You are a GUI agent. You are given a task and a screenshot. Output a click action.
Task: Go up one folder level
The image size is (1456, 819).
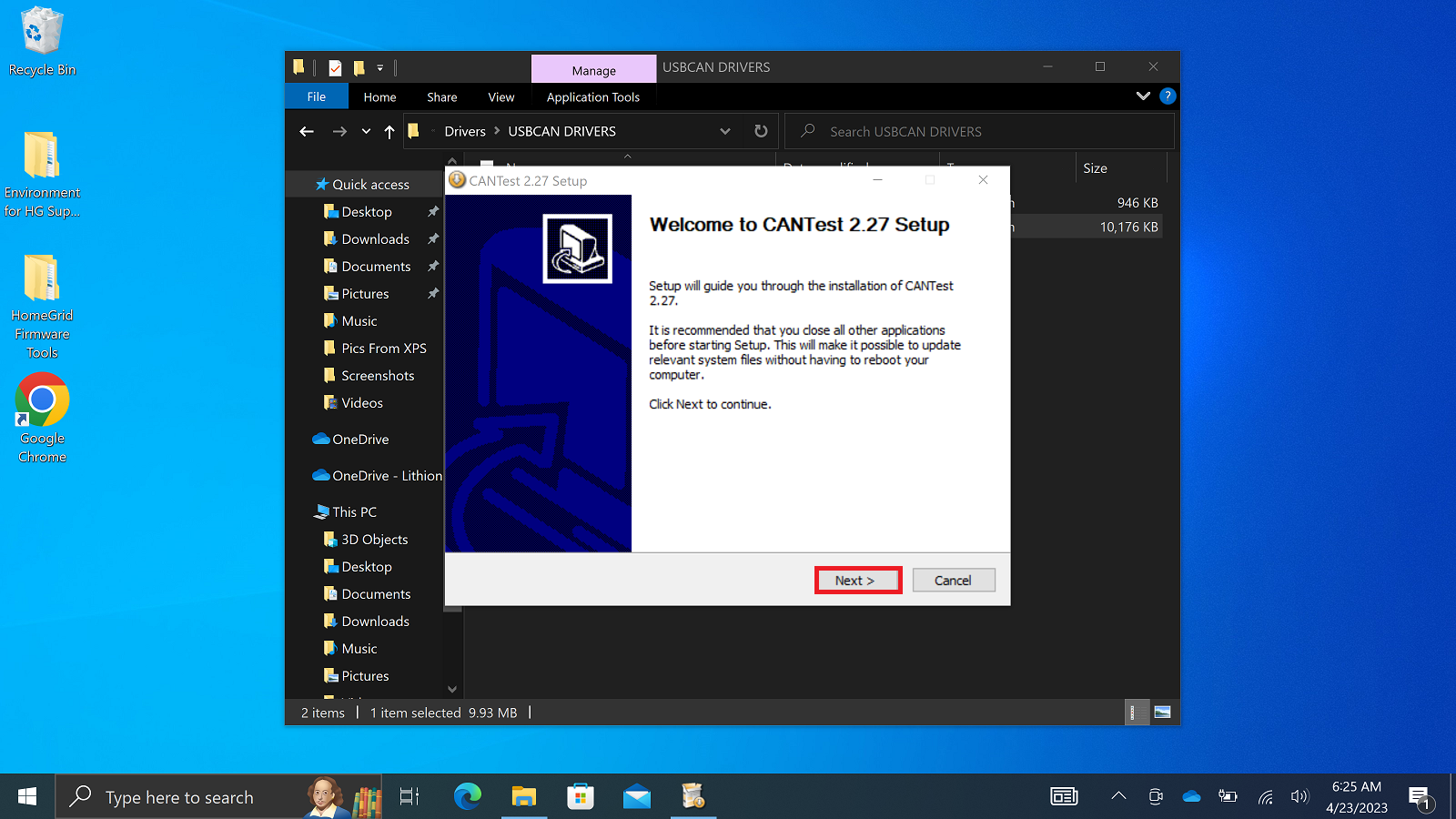click(389, 132)
